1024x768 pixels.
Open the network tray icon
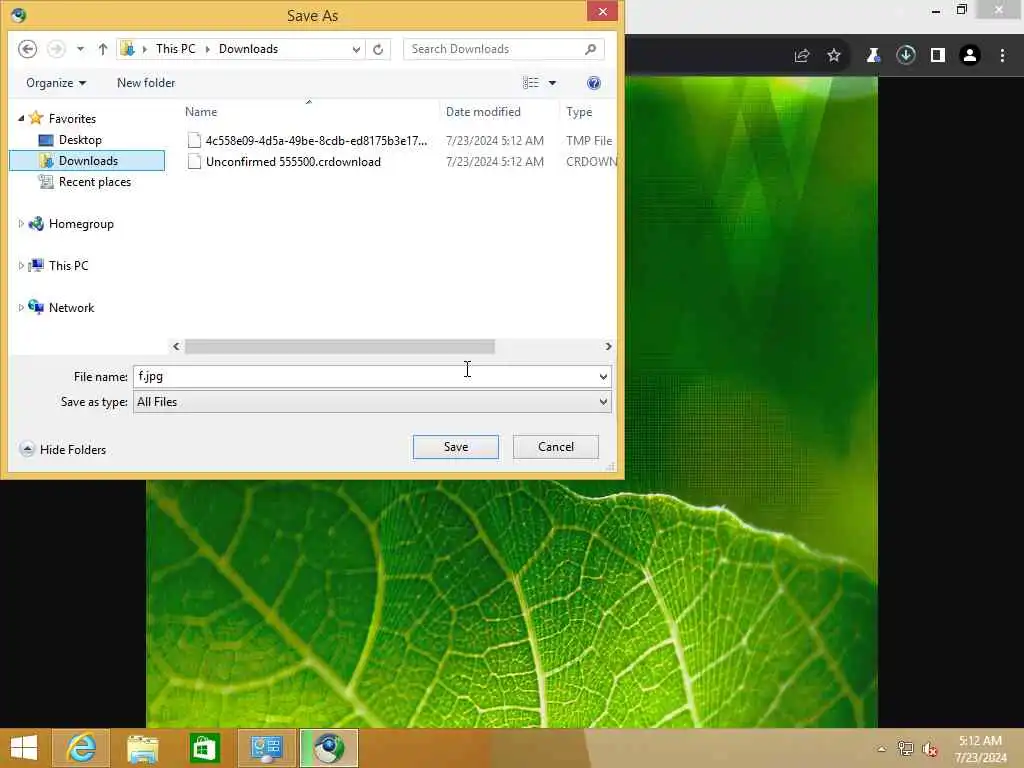[905, 748]
